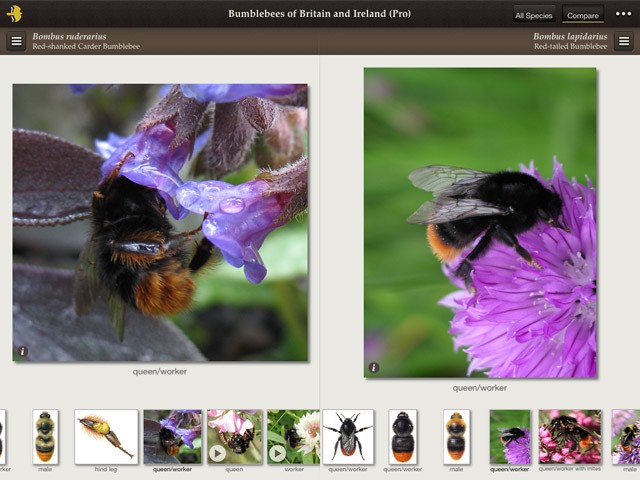The image size is (640, 480).
Task: Select the ruderarius male diagram thumbnail
Action: (x=45, y=437)
